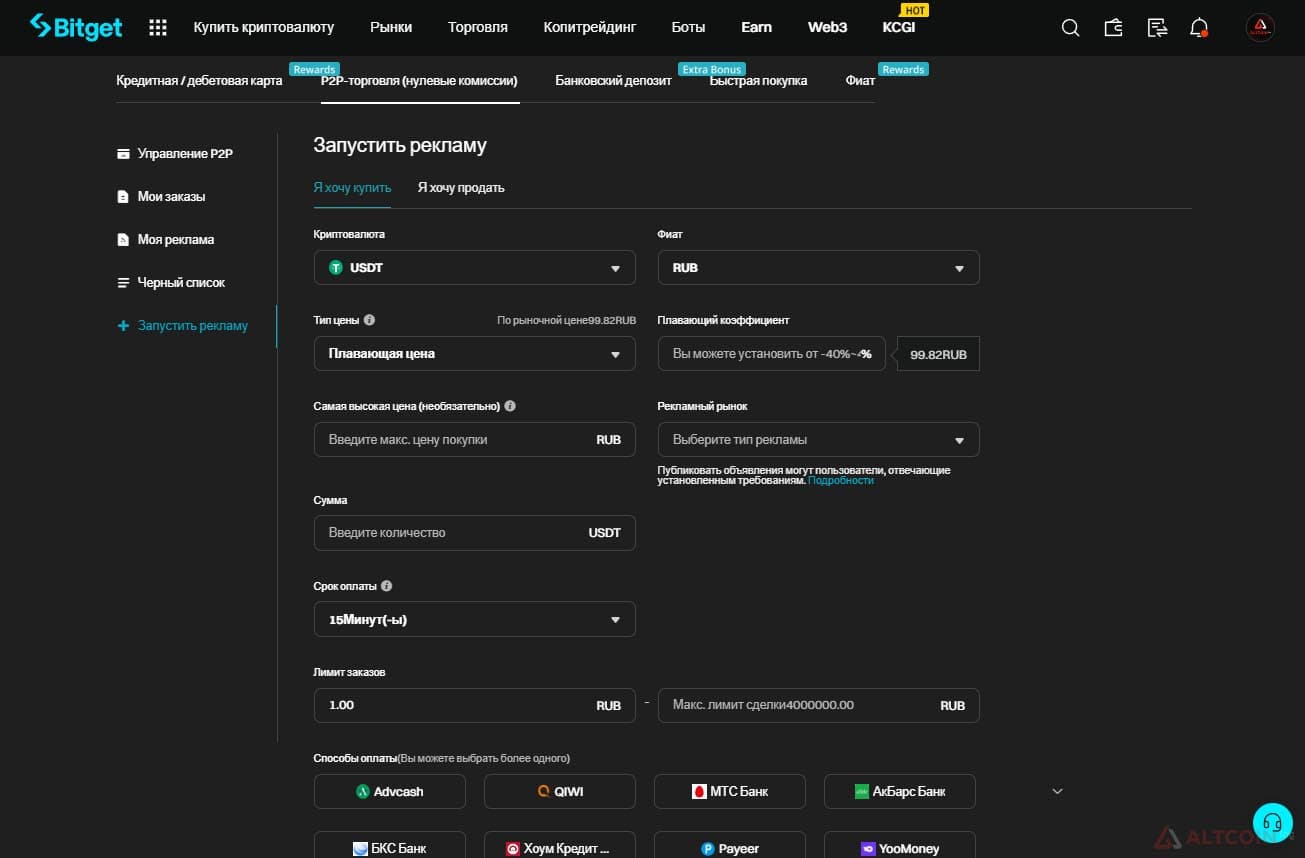Image resolution: width=1305 pixels, height=858 pixels.
Task: Open the notifications bell
Action: [1200, 28]
